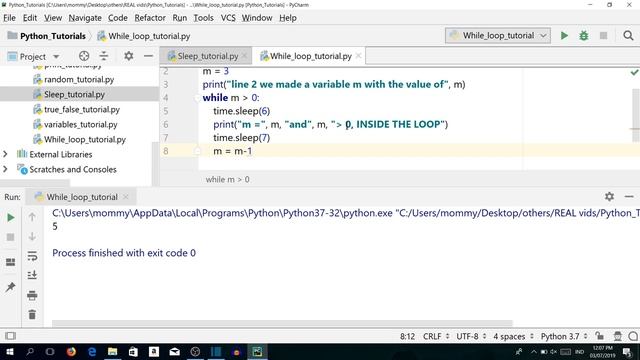Viewport: 640px width, 360px height.
Task: Open File Explorer from taskbar
Action: pyautogui.click(x=113, y=351)
